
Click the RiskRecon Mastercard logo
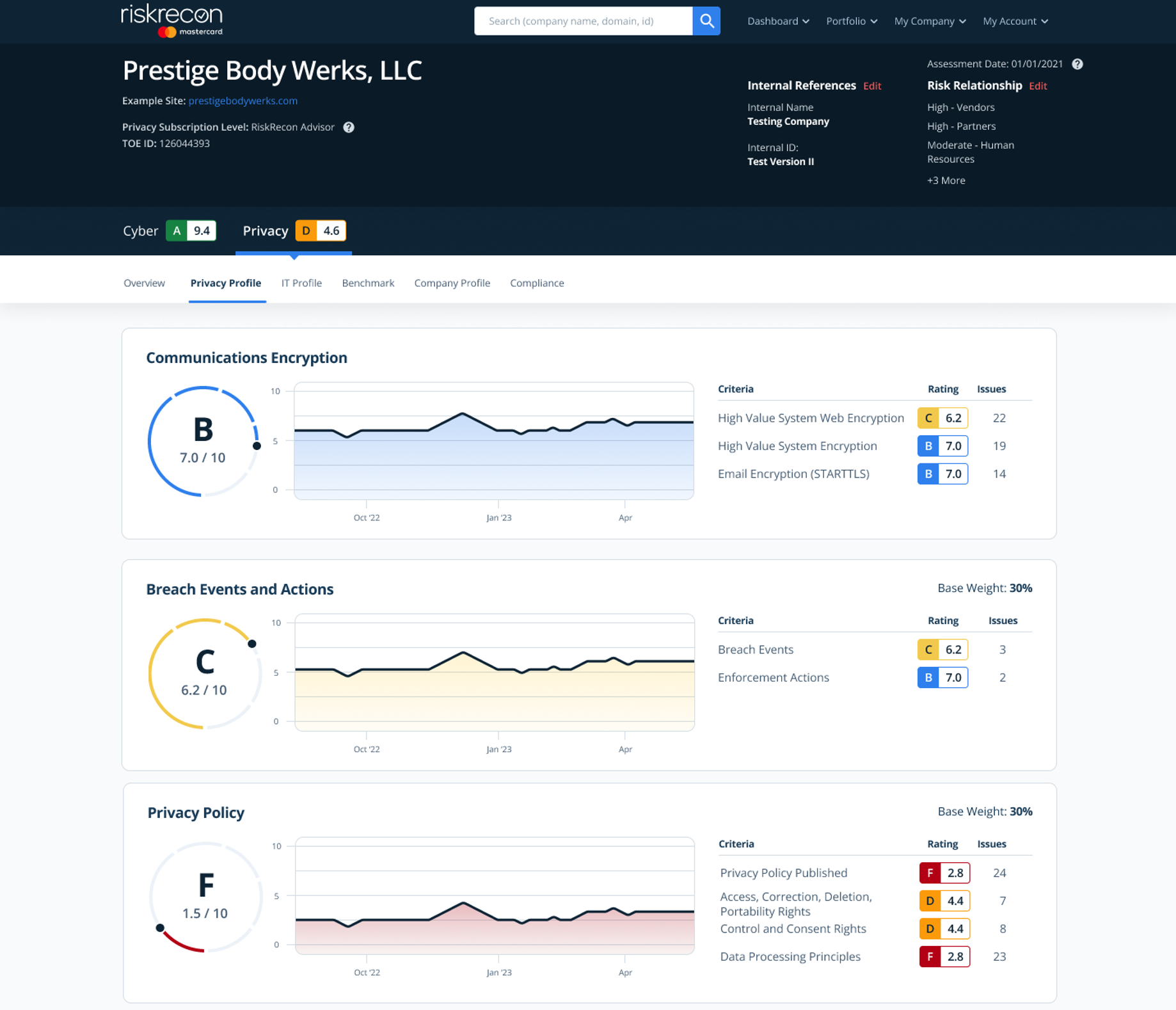point(171,20)
